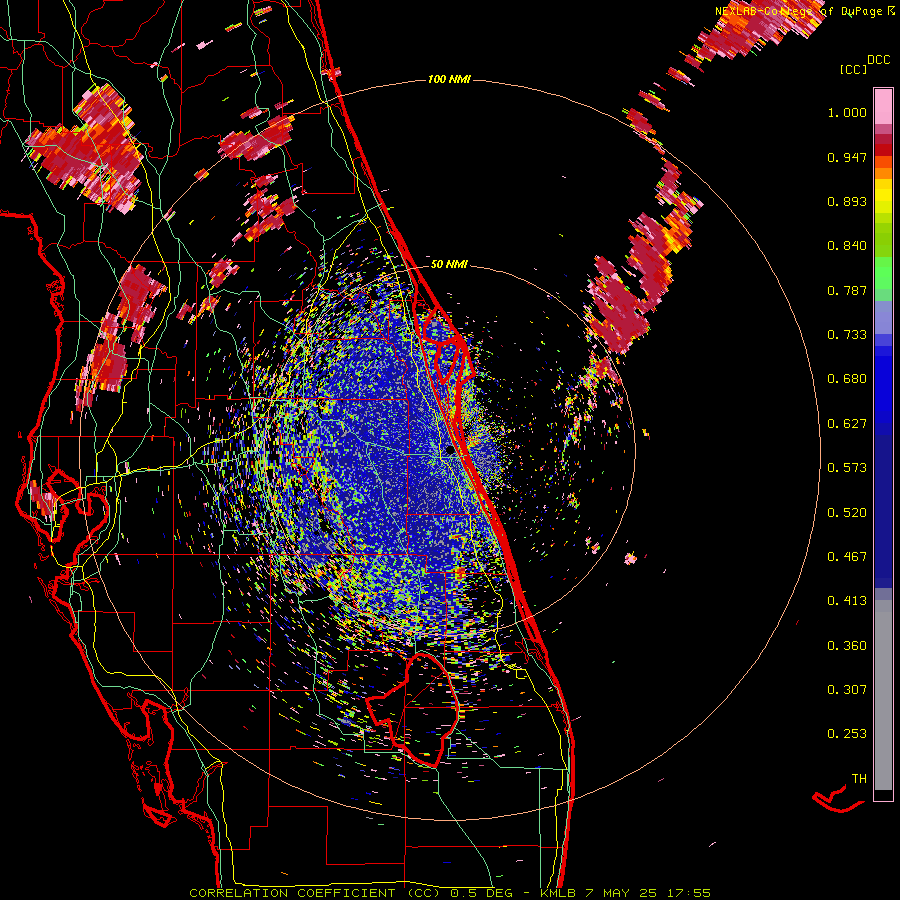This screenshot has width=900, height=900.
Task: Select the 0.307 legend value
Action: click(x=847, y=690)
